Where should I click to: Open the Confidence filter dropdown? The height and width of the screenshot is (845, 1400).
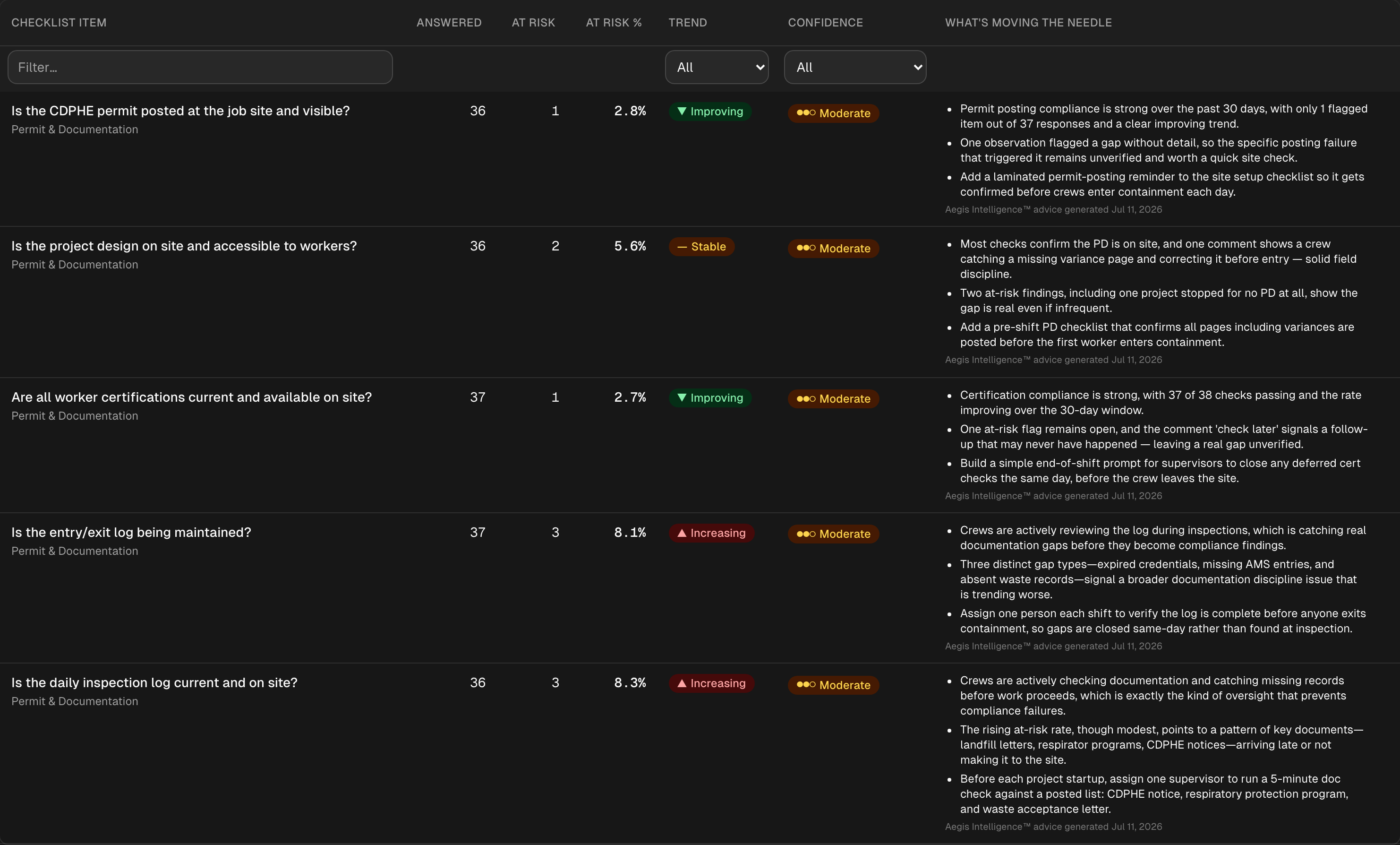tap(854, 67)
